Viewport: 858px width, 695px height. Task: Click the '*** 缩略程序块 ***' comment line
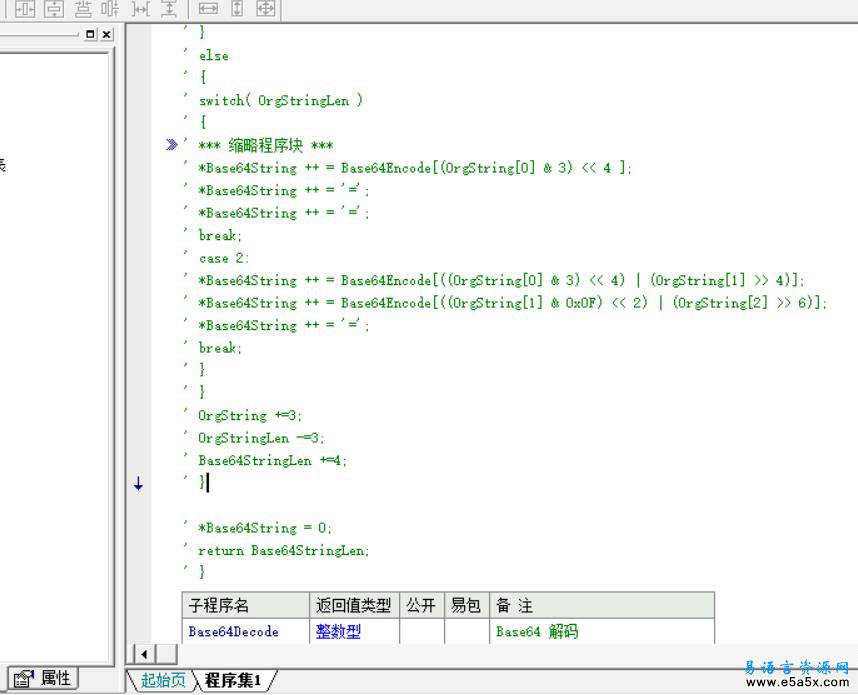(265, 146)
